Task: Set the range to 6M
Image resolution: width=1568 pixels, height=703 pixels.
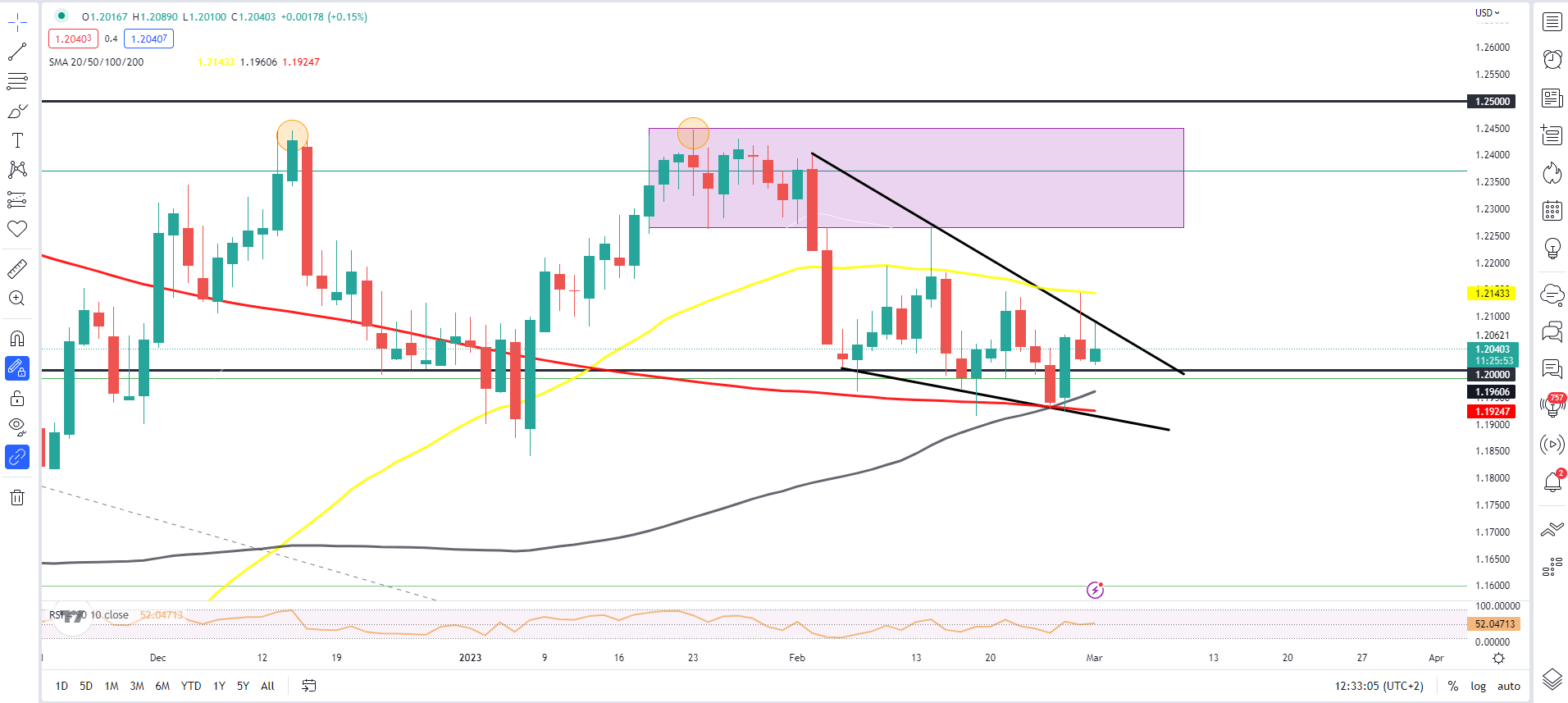Action: click(162, 686)
